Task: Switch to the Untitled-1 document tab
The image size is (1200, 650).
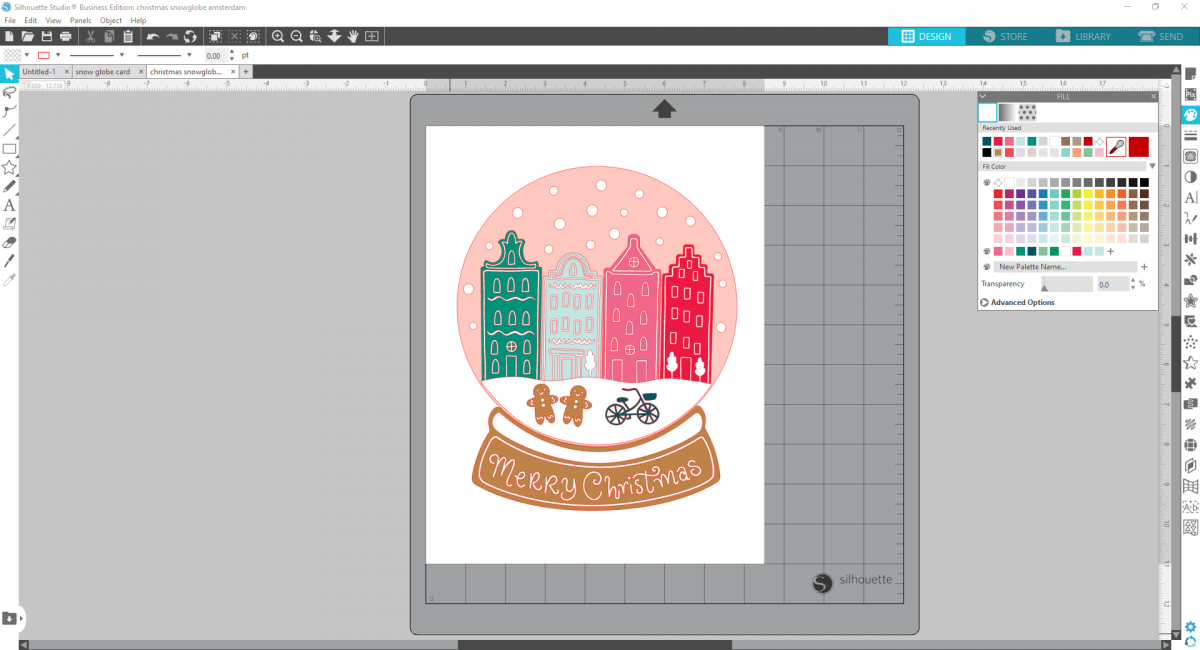Action: [39, 72]
